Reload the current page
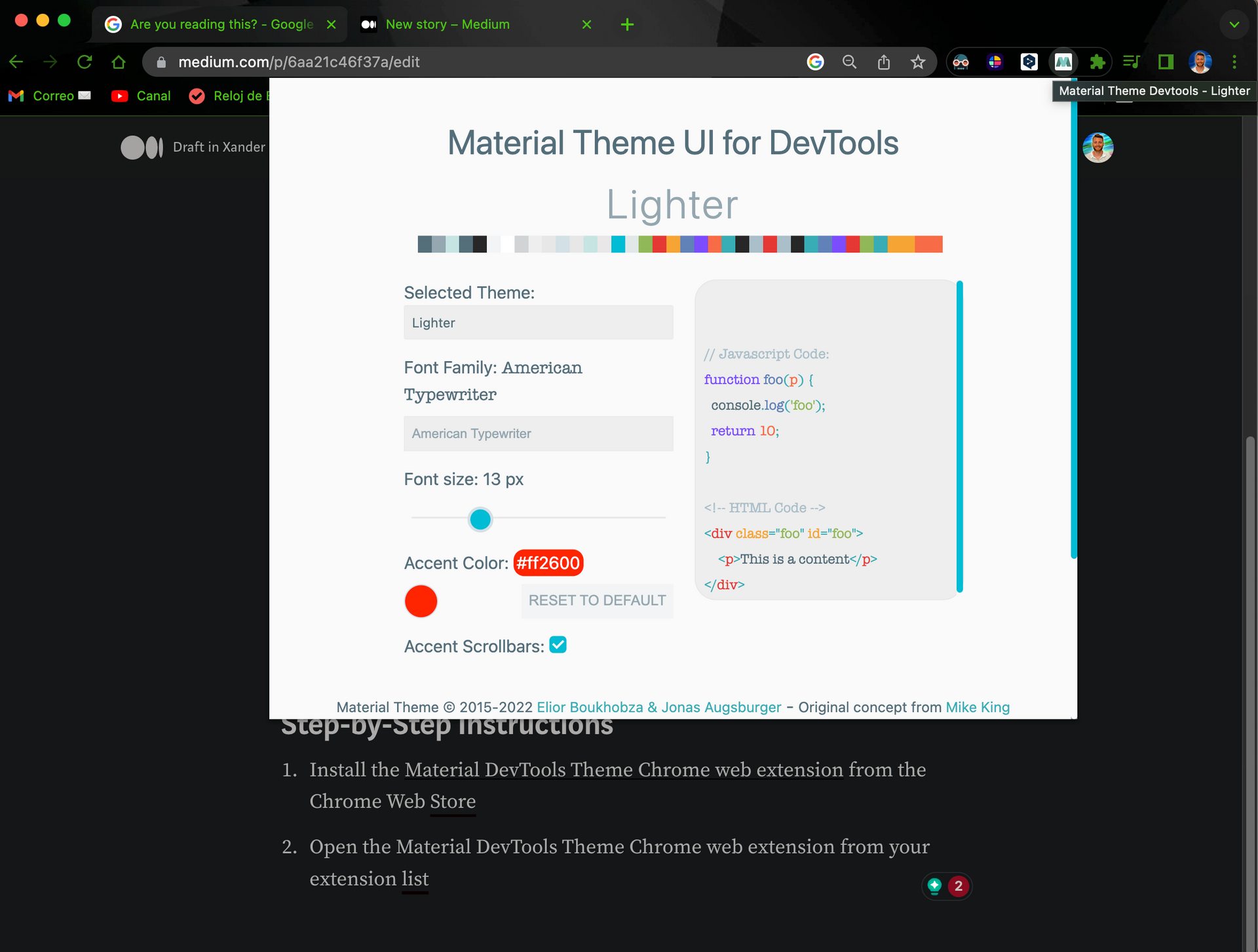The width and height of the screenshot is (1258, 952). [85, 62]
